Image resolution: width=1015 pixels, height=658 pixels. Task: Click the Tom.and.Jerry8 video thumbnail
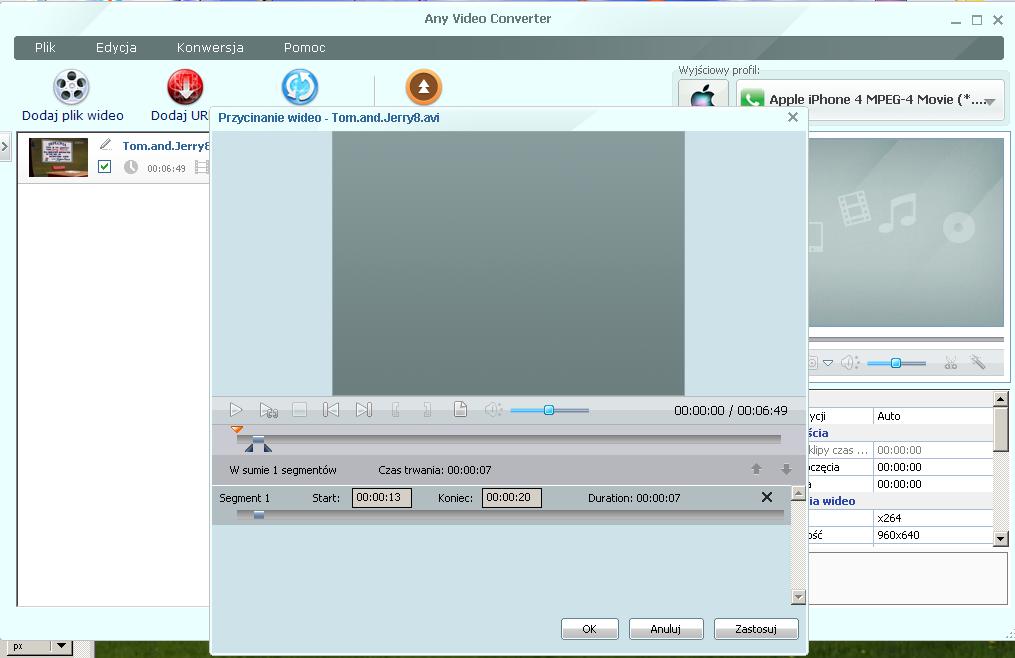click(x=58, y=157)
